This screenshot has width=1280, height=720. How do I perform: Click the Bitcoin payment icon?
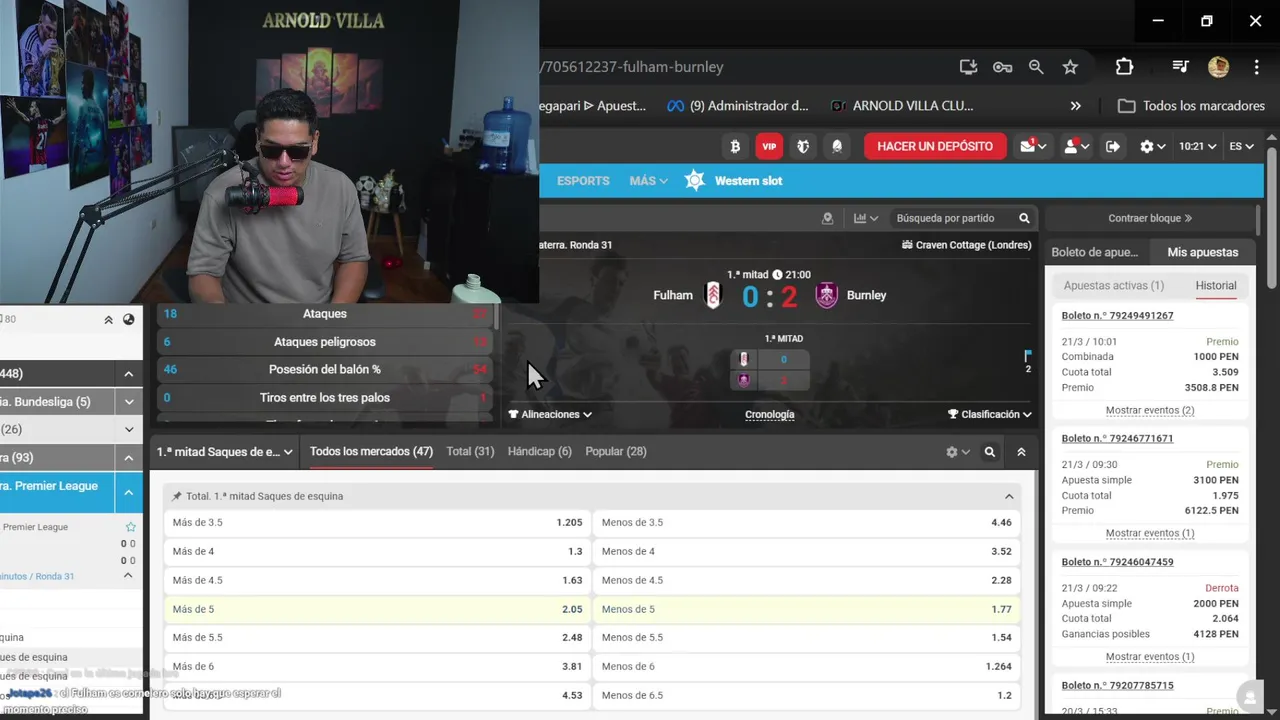[735, 146]
